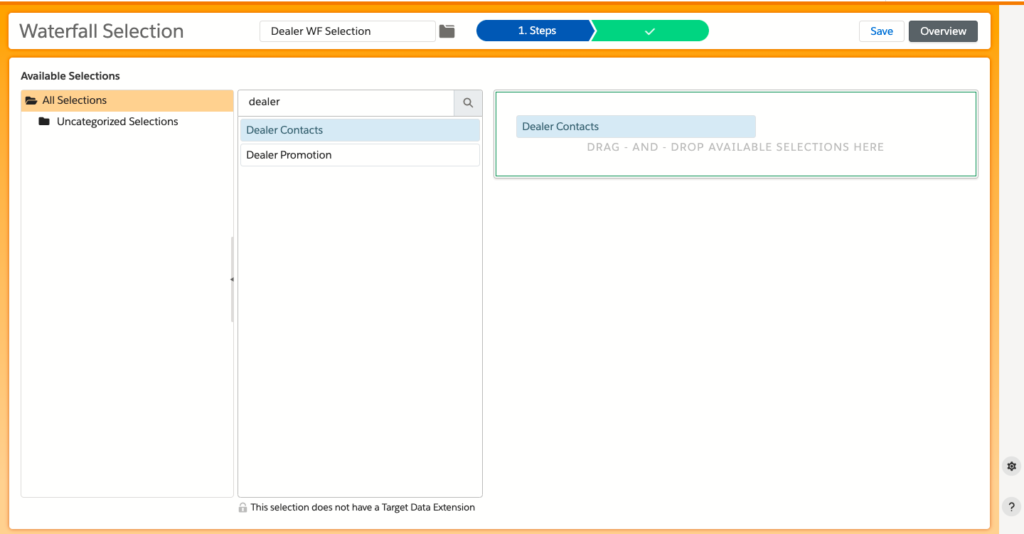Collapse the folder panel using the splitter arrow
Viewport: 1024px width, 534px height.
232,279
